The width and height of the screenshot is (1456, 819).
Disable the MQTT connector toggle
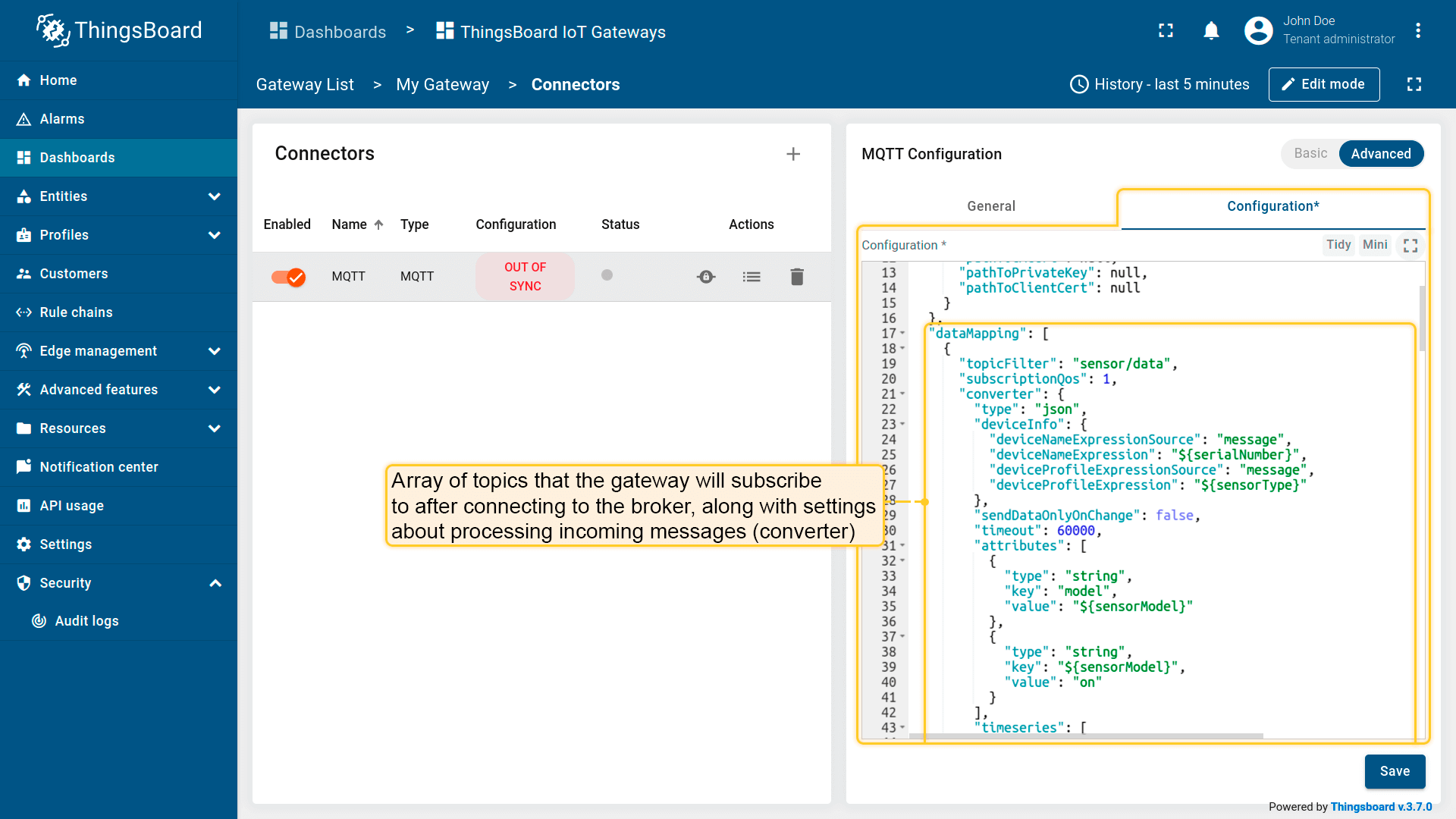pos(288,277)
